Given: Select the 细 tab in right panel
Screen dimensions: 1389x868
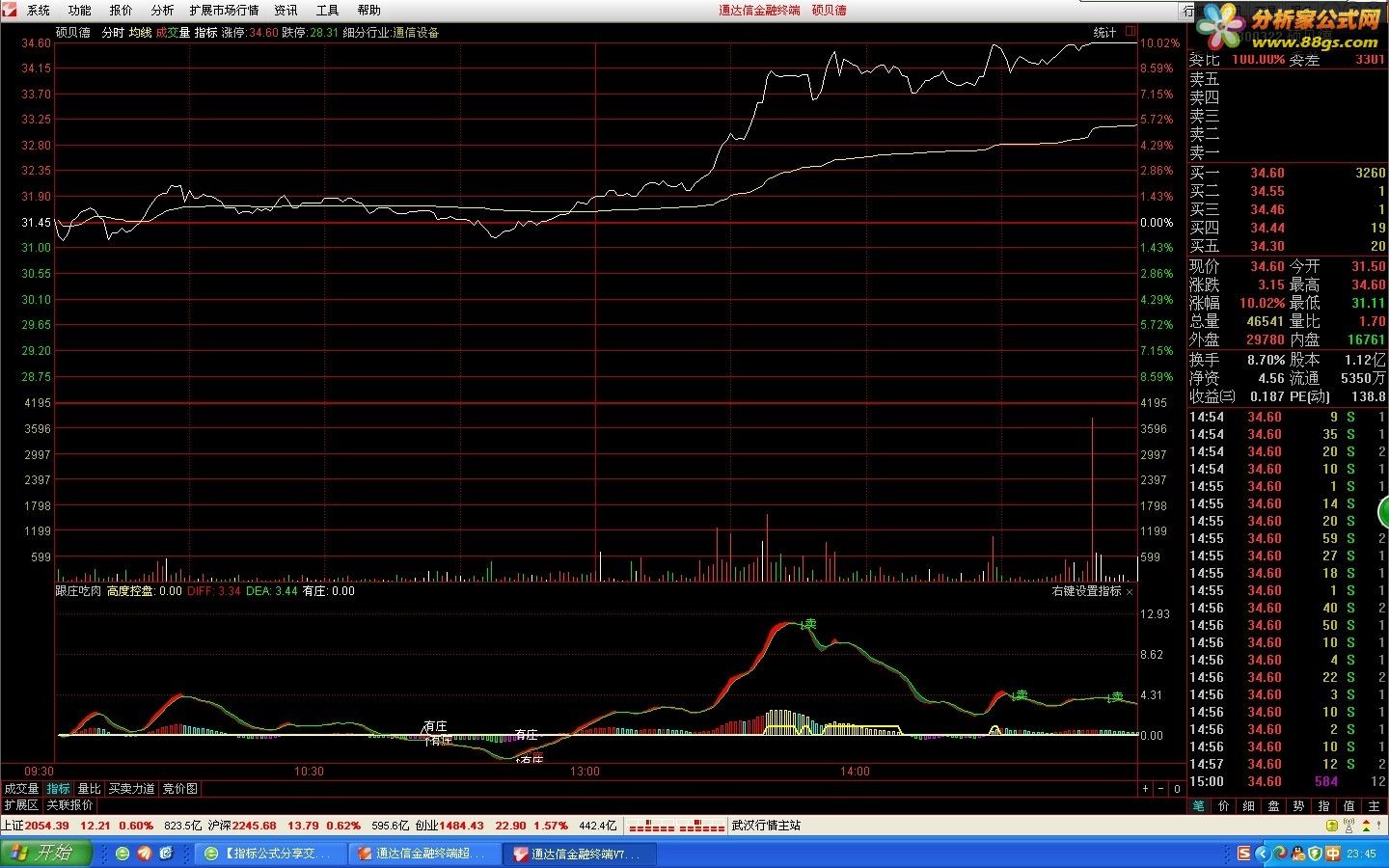Looking at the screenshot, I should point(1249,806).
